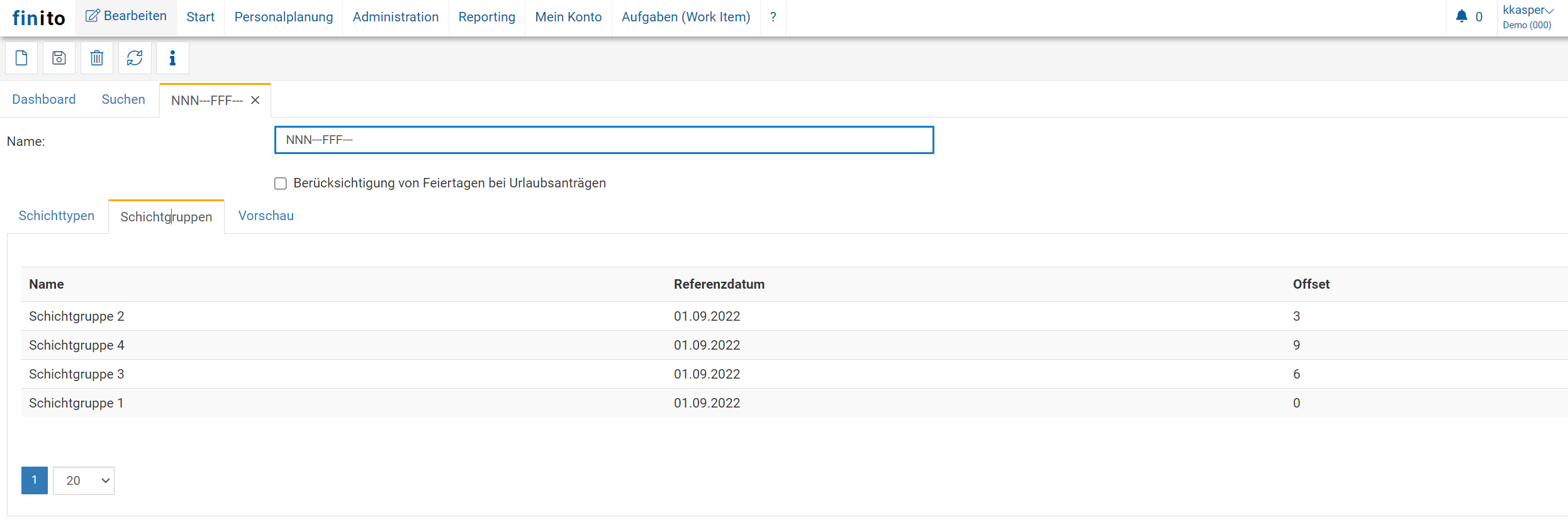1568x527 pixels.
Task: Click the refresh arrows icon
Action: coord(135,58)
